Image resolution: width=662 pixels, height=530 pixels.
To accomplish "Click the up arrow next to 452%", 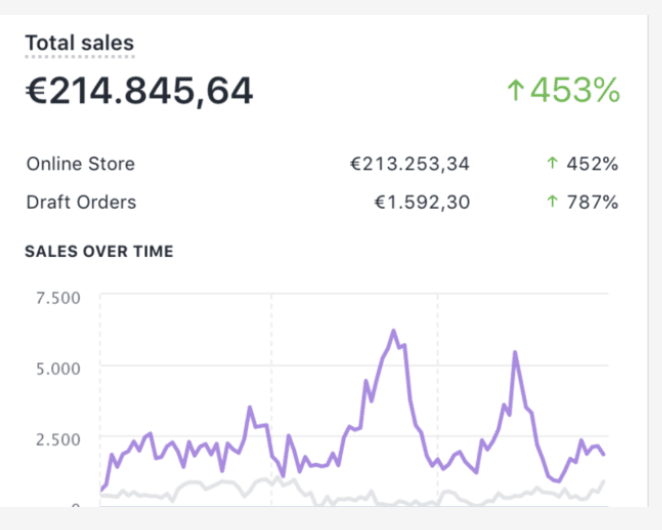I will [x=552, y=164].
